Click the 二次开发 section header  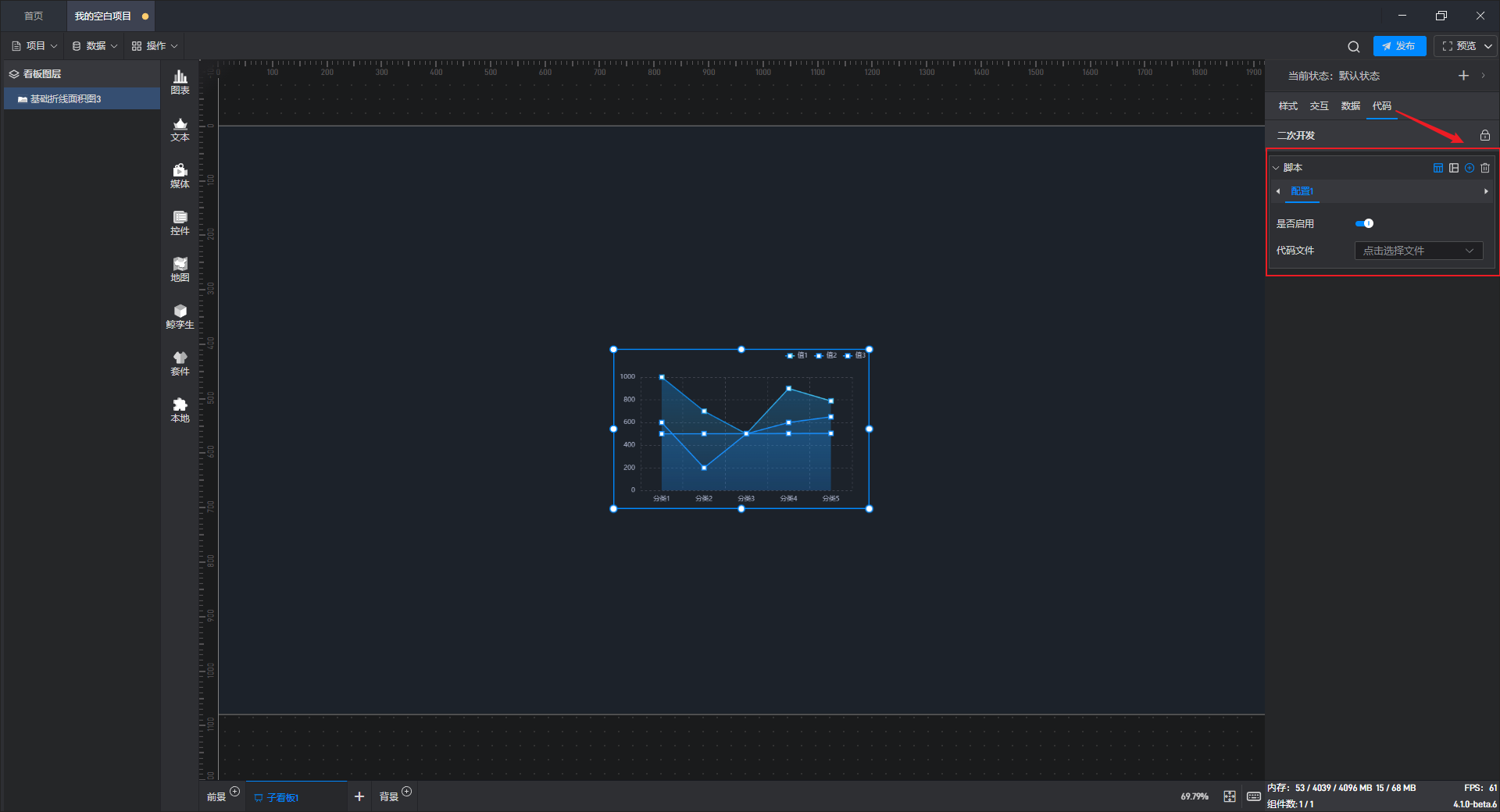pyautogui.click(x=1296, y=135)
